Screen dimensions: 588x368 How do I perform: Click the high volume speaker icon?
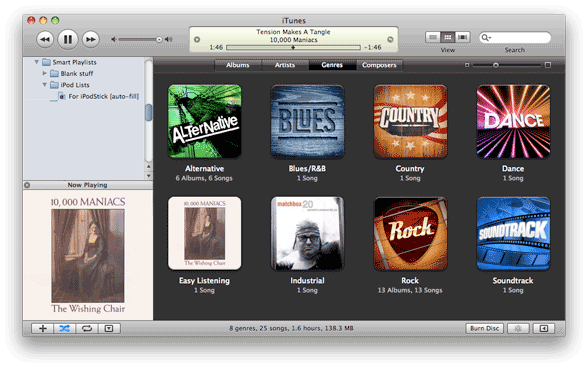169,39
